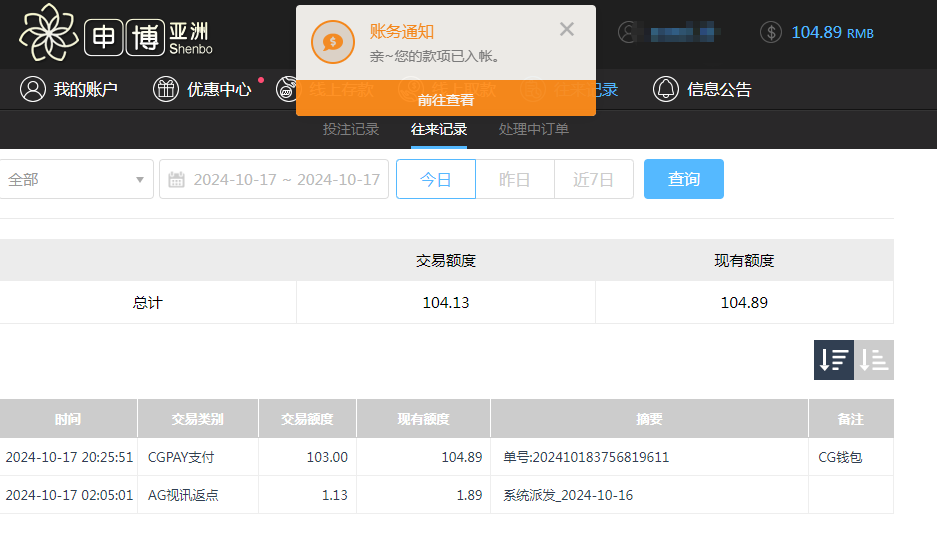Select the 今日 date filter
937x536 pixels.
pos(435,180)
